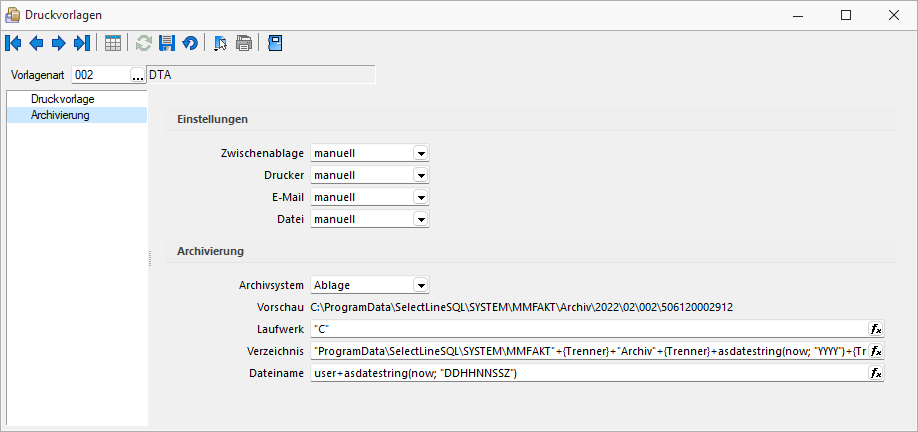Open the E-Mail dropdown

[420, 197]
